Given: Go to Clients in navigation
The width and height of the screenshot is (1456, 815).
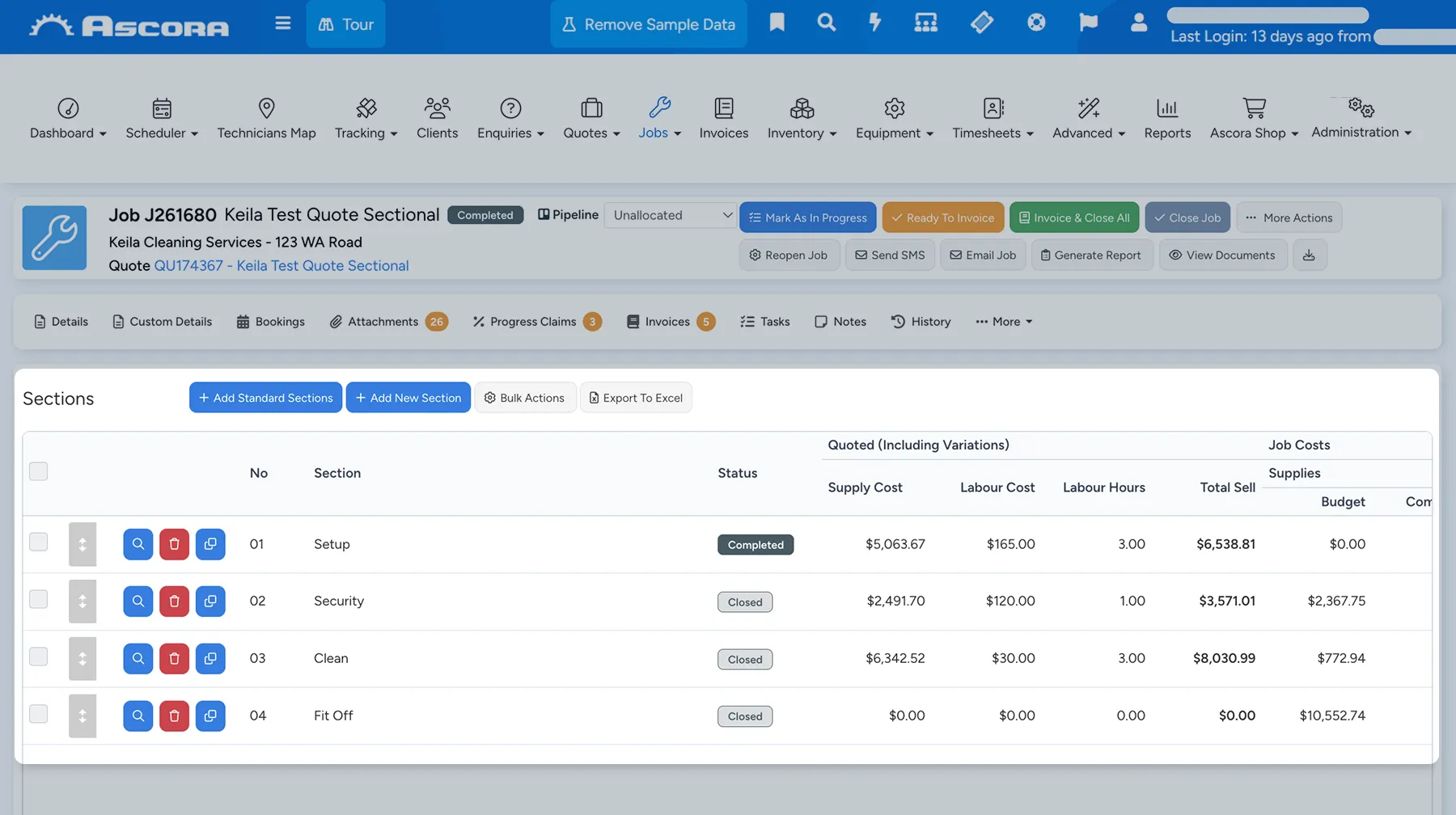Looking at the screenshot, I should (437, 118).
